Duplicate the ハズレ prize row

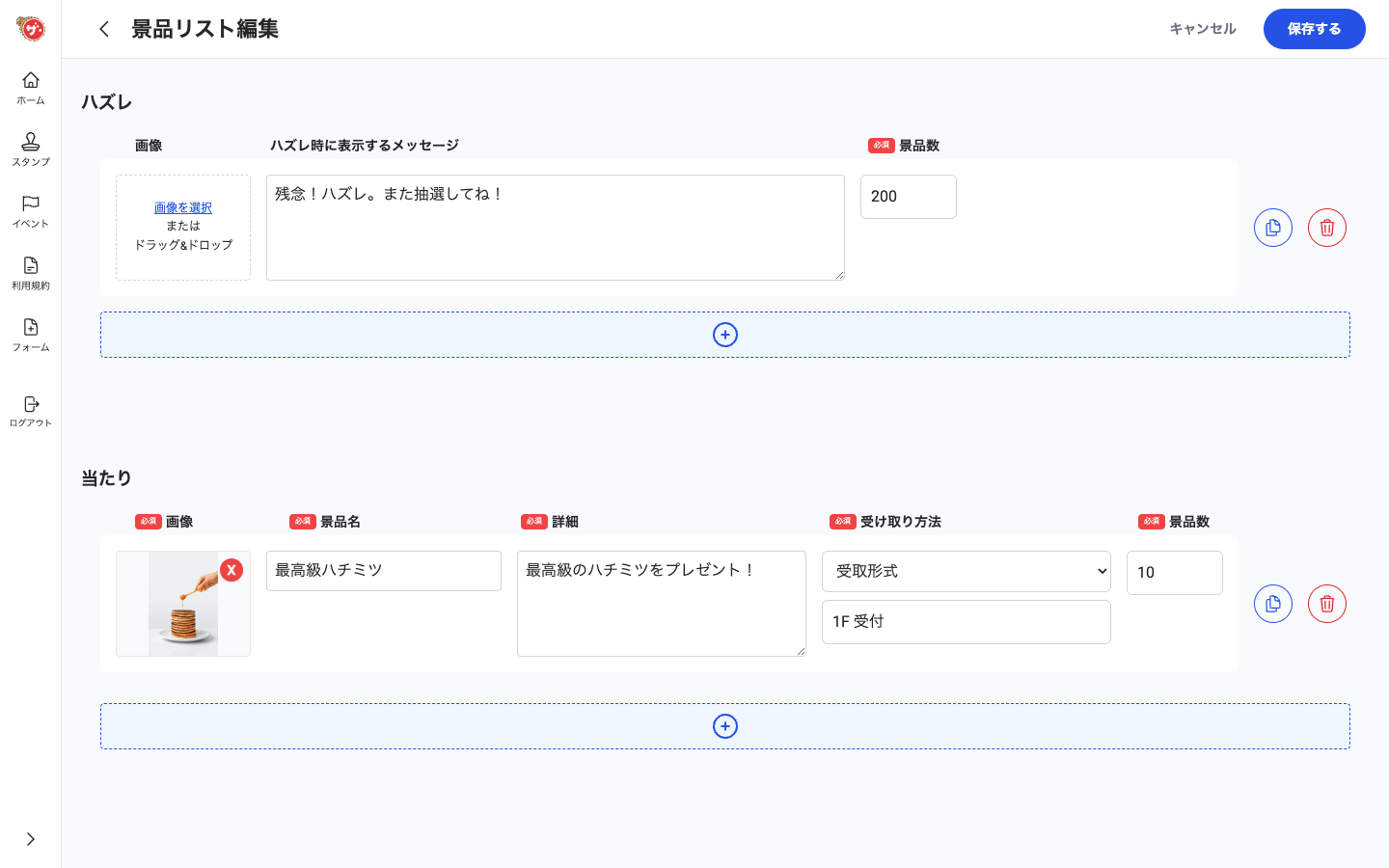[1272, 228]
